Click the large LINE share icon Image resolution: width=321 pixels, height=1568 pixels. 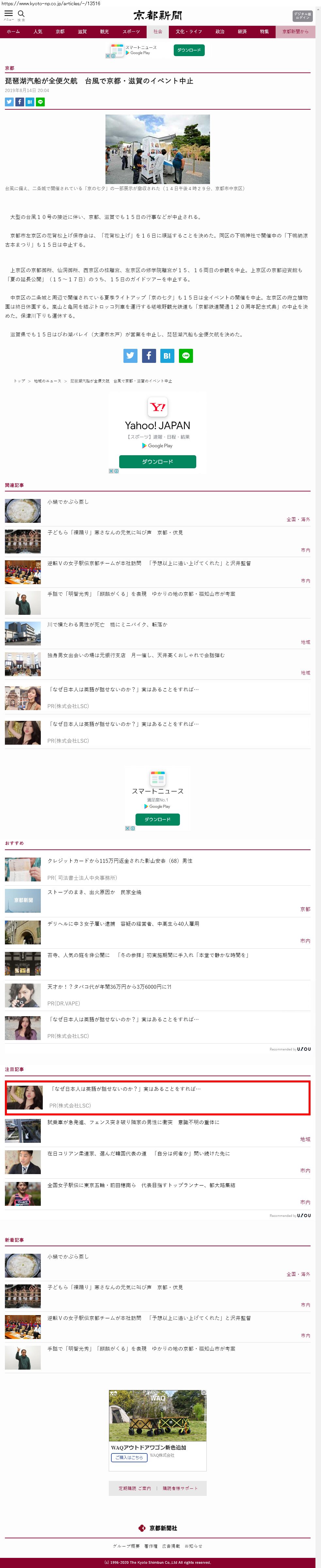[x=186, y=355]
